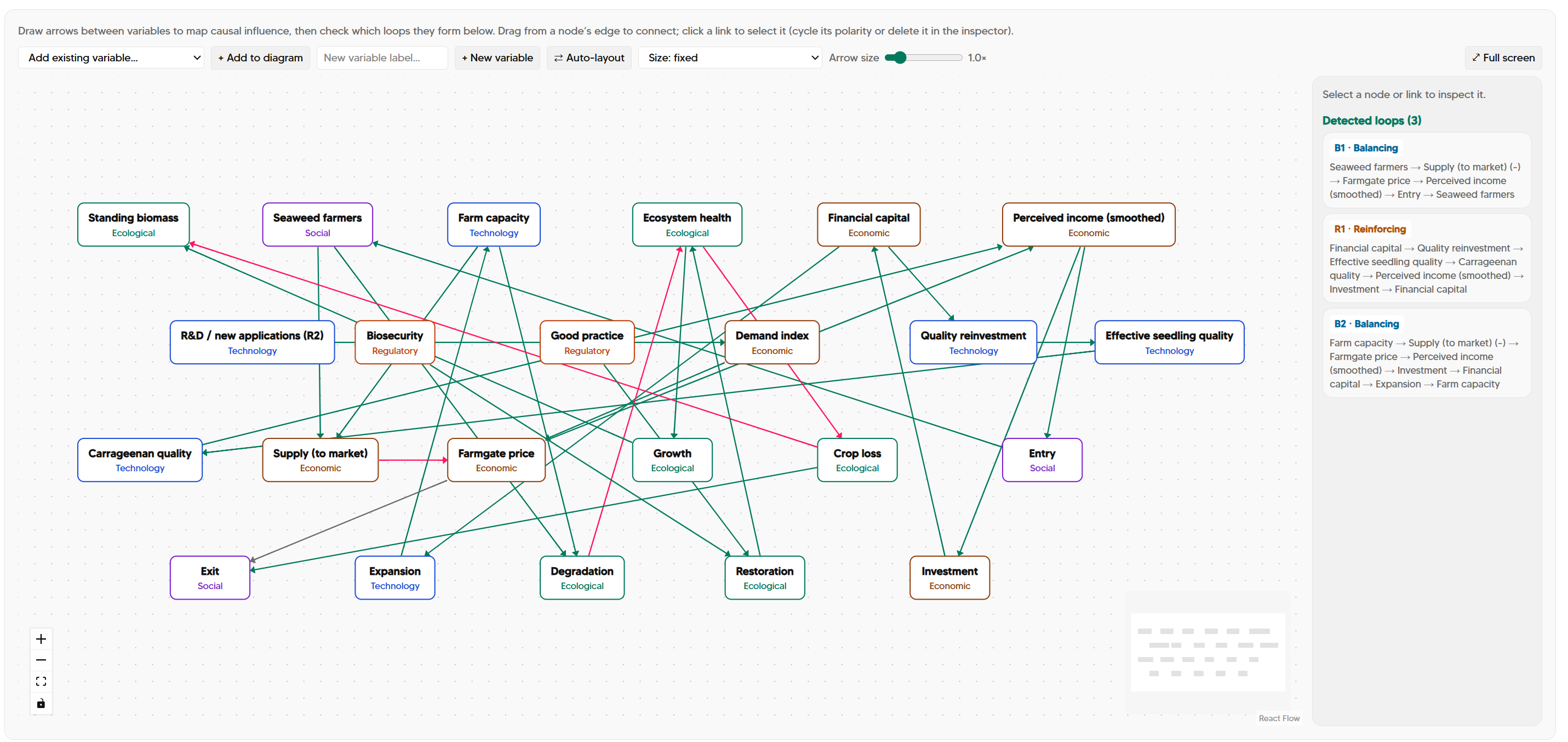Select the Growth node
Screen dimensions: 1568x742
(x=672, y=460)
